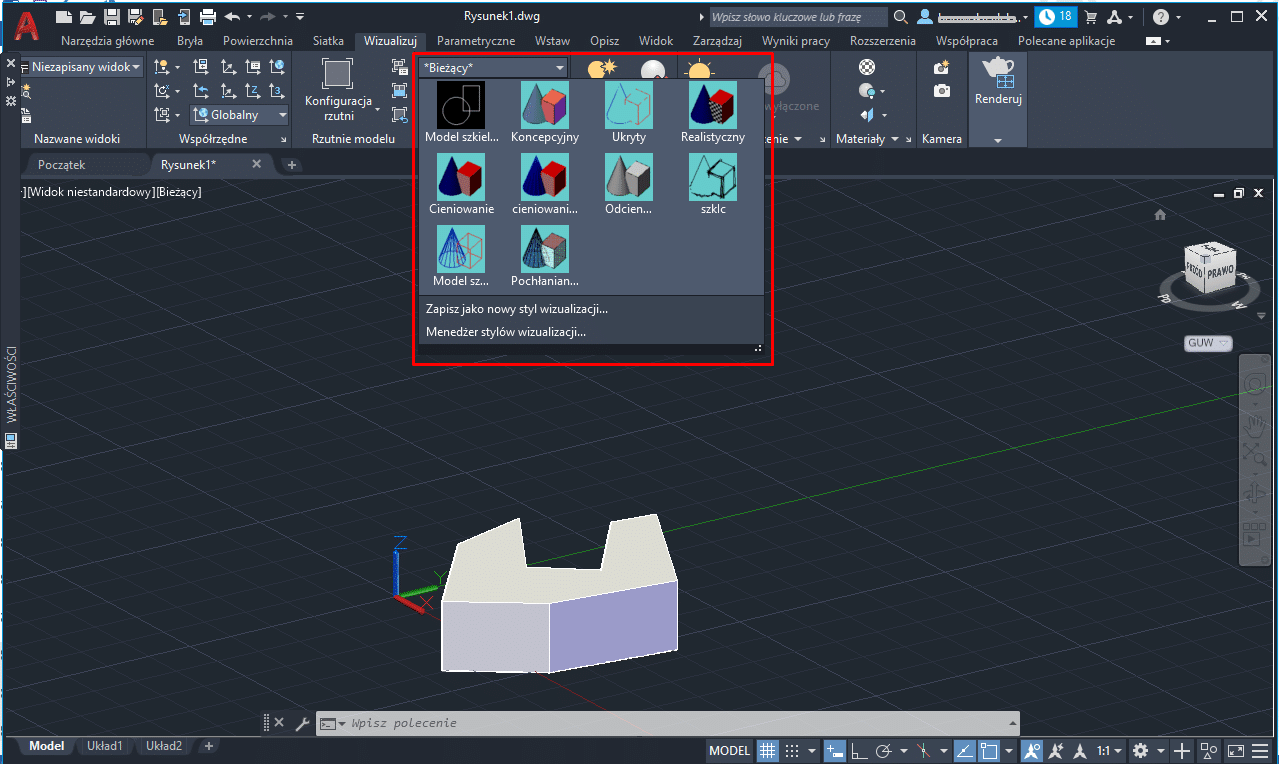1279x764 pixels.
Task: Click the create camera icon in Kamera panel
Action: [941, 67]
